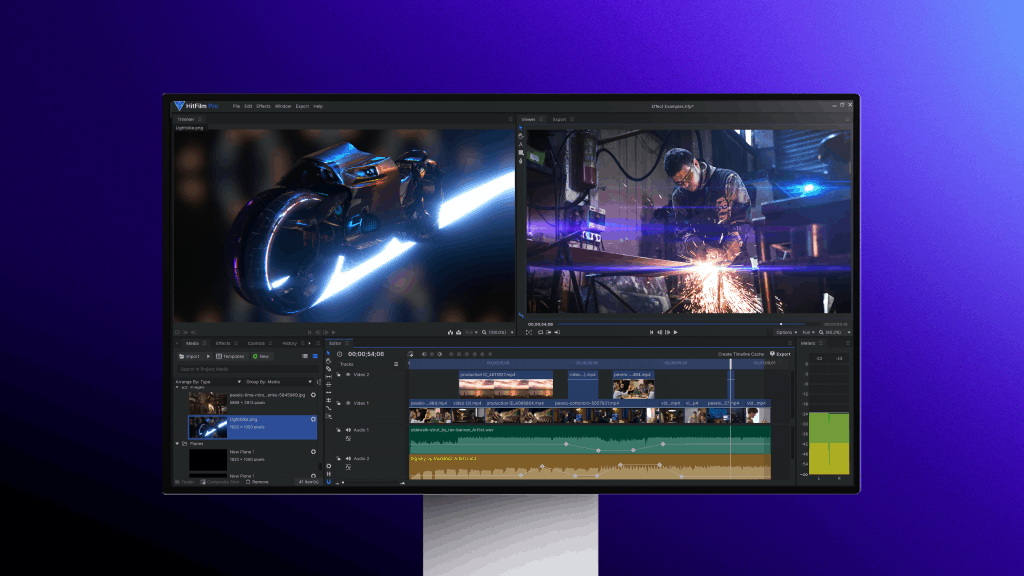The height and width of the screenshot is (576, 1024).
Task: Select the Hand tool in Editor toolbar
Action: (x=328, y=361)
